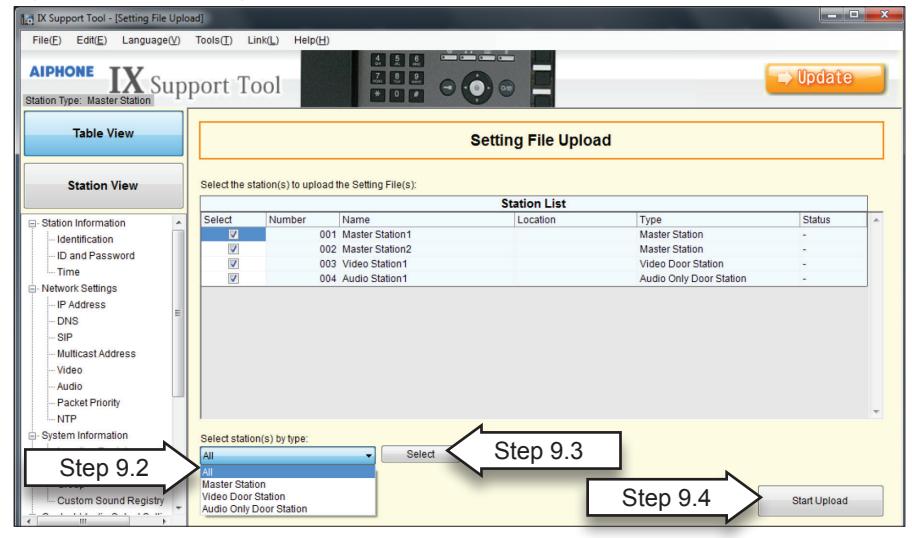Click tree panel horizontal scroll left arrow

pyautogui.click(x=30, y=521)
